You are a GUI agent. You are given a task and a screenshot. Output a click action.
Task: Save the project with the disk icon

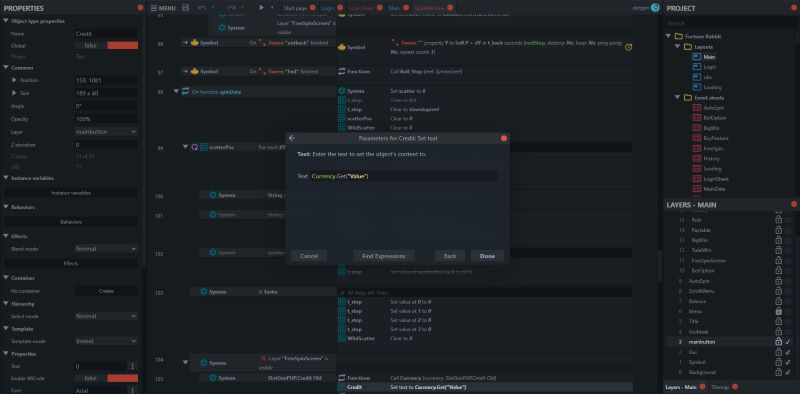tap(185, 8)
